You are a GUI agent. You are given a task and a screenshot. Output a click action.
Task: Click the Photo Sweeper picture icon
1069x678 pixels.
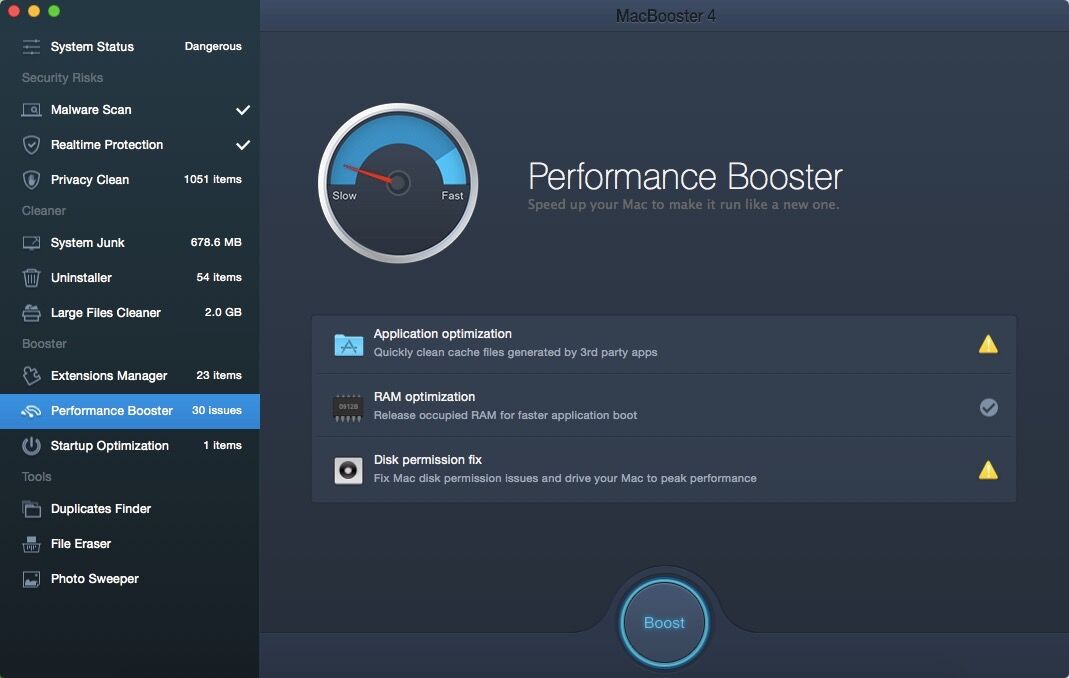[x=31, y=579]
